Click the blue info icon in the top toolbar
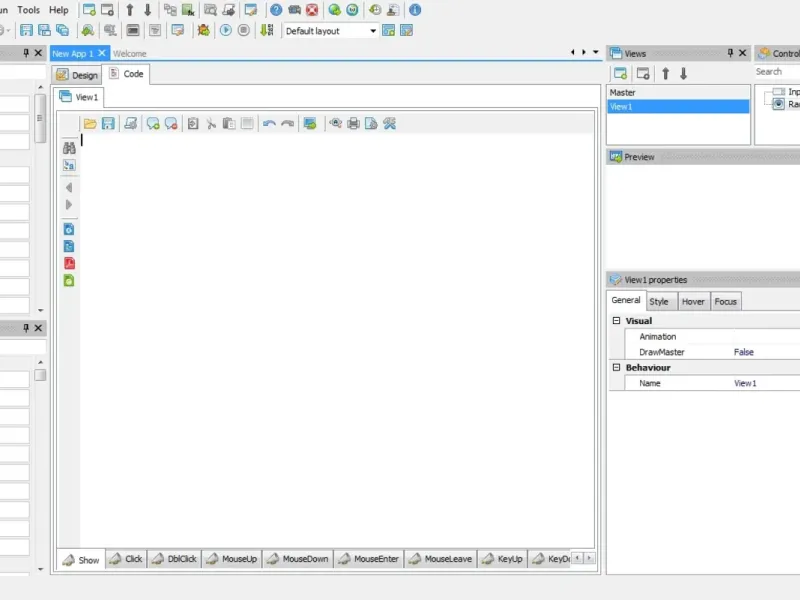The image size is (800, 600). coord(415,10)
